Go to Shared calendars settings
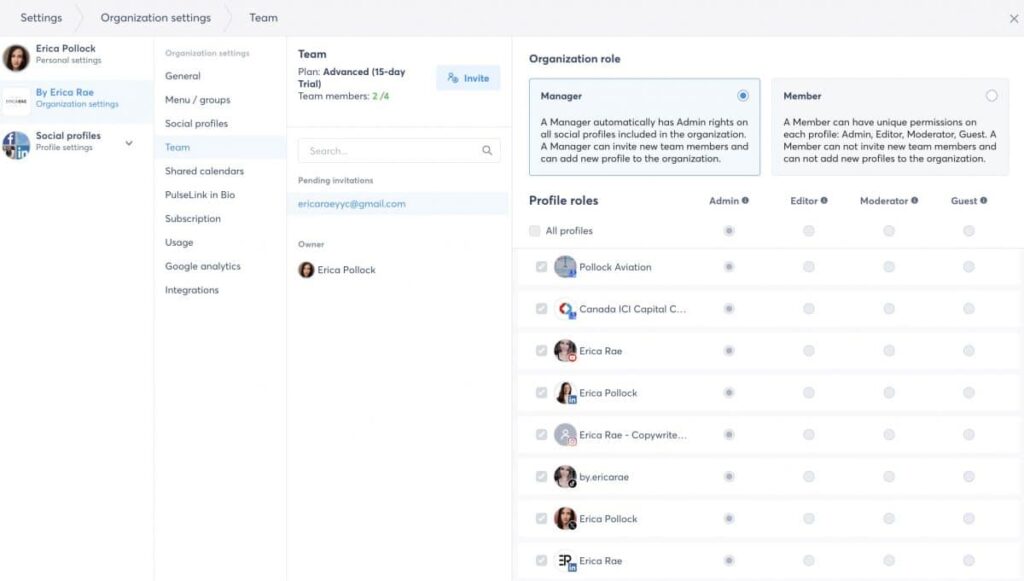Viewport: 1024px width, 581px height. [x=204, y=171]
